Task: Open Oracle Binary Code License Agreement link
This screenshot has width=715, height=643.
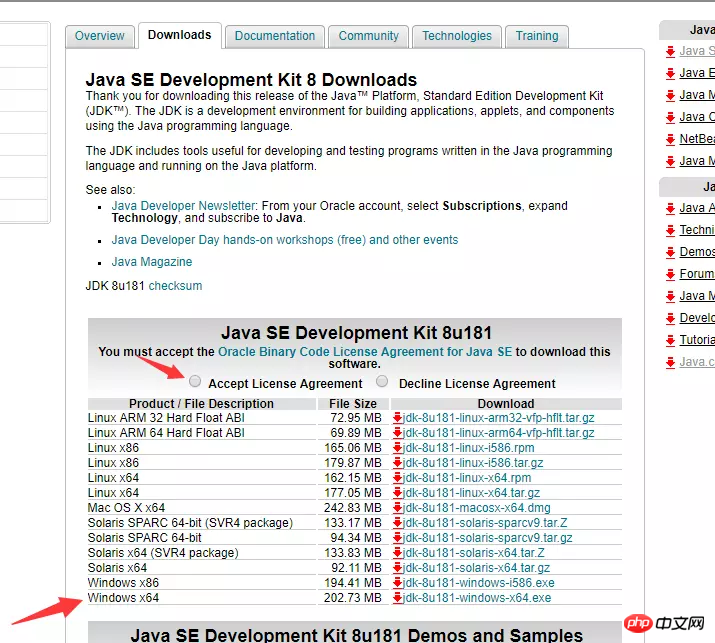Action: click(x=365, y=352)
